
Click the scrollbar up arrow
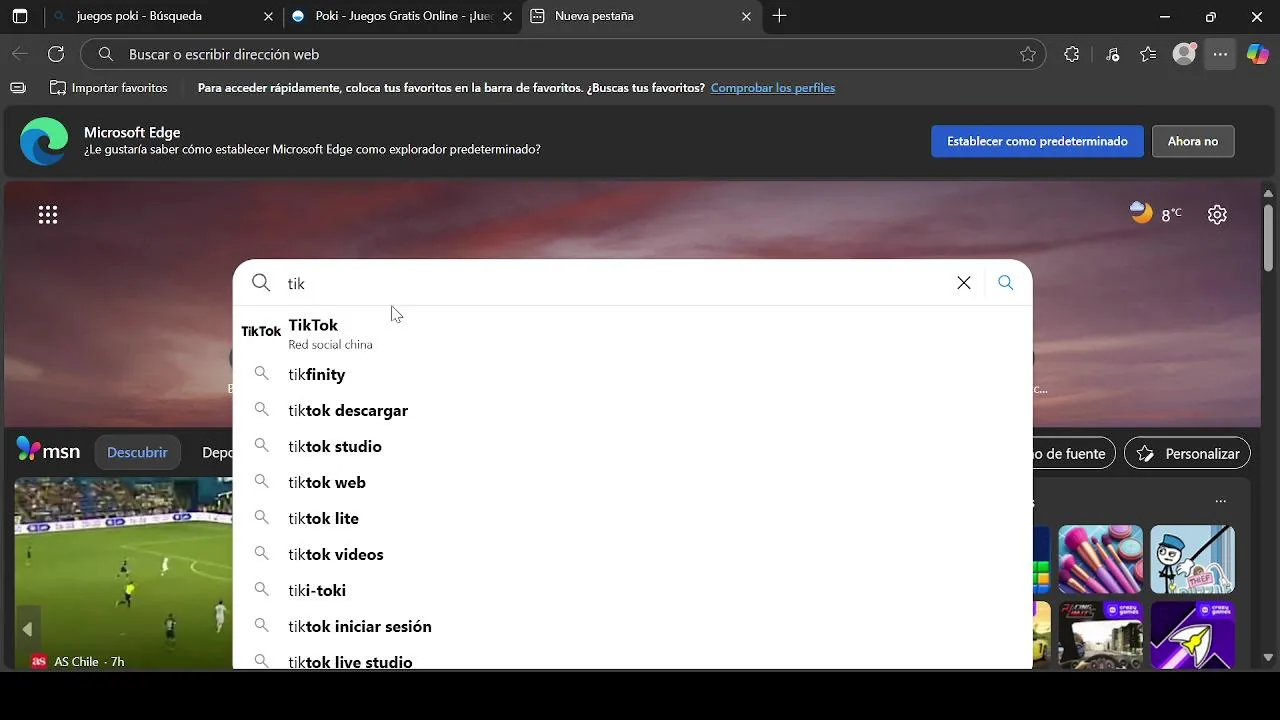pyautogui.click(x=1269, y=193)
